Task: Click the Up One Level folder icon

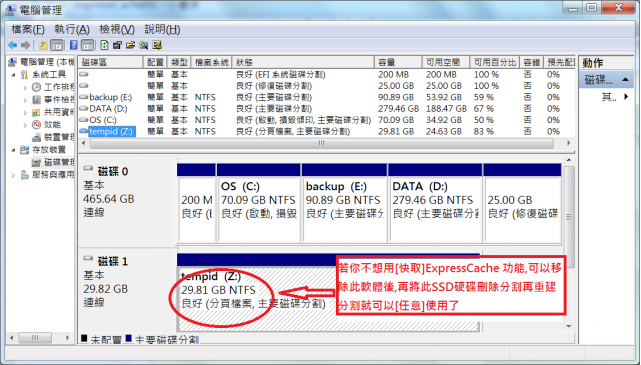Action: click(x=43, y=45)
